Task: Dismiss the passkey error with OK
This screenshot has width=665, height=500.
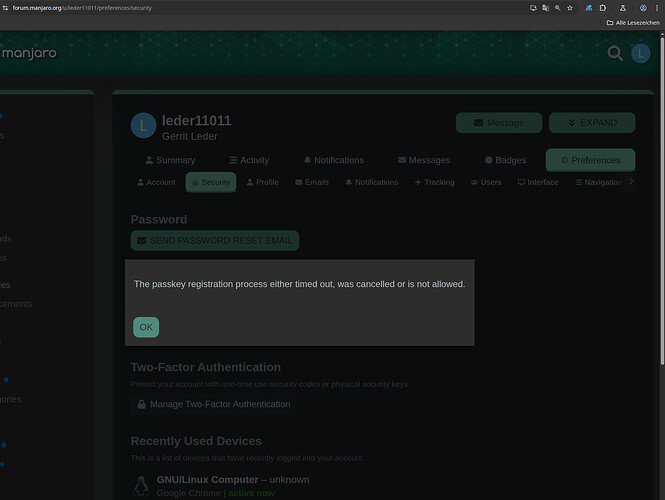Action: tap(146, 327)
